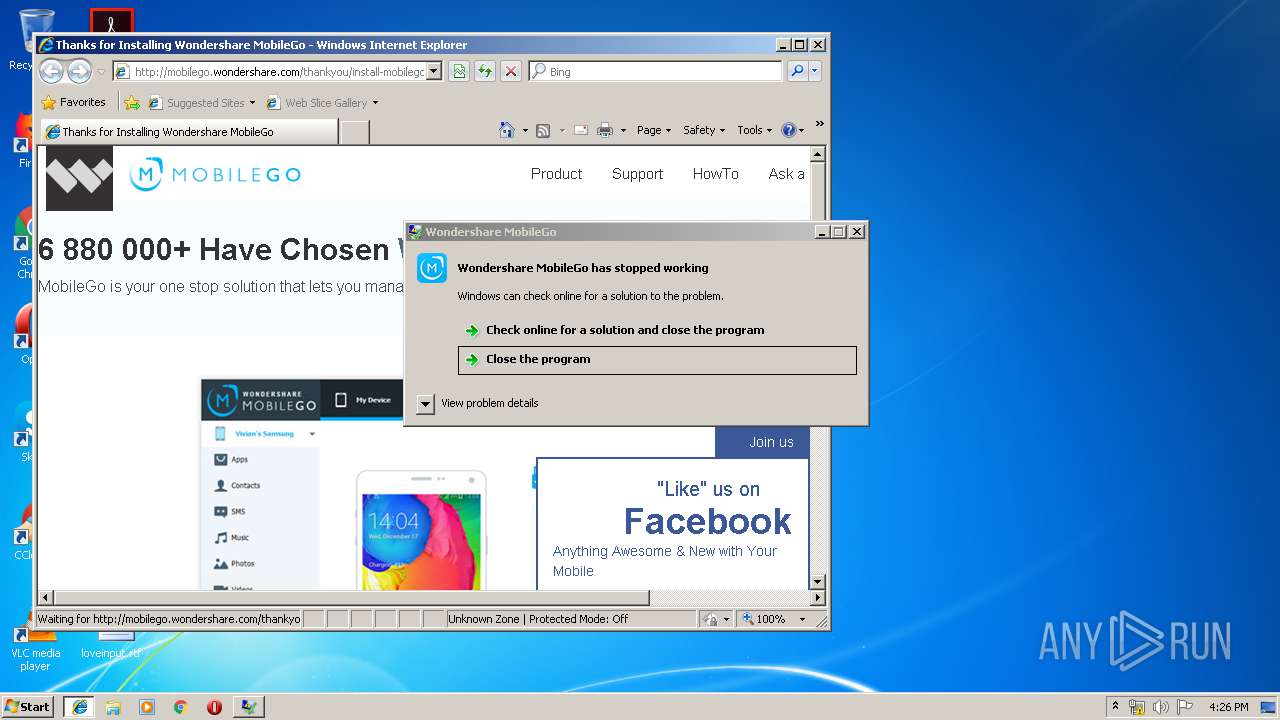Open recent pages dropdown next to Forward
Image resolution: width=1280 pixels, height=720 pixels.
[101, 72]
